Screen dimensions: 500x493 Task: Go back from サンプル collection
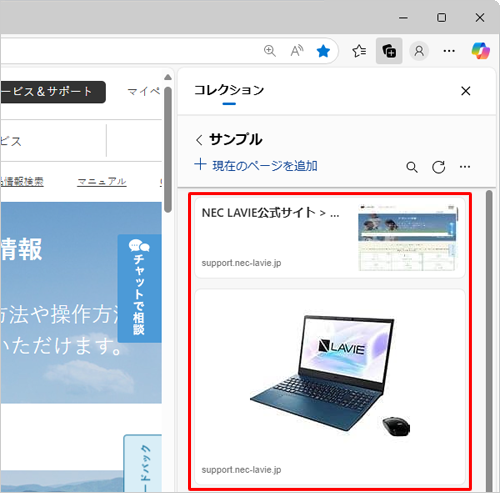click(x=199, y=140)
